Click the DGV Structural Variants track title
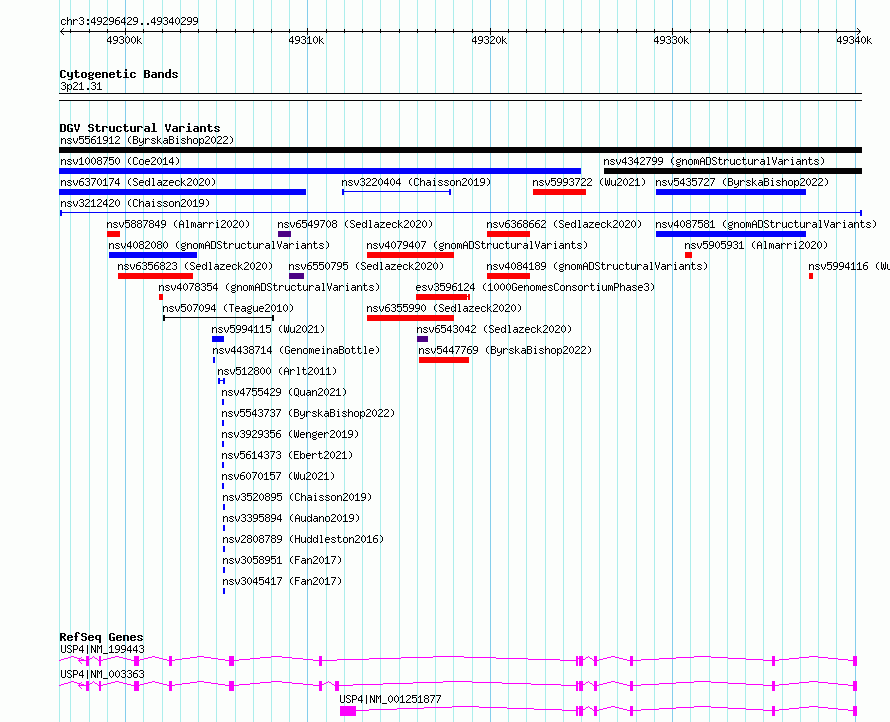890x722 pixels. [140, 128]
